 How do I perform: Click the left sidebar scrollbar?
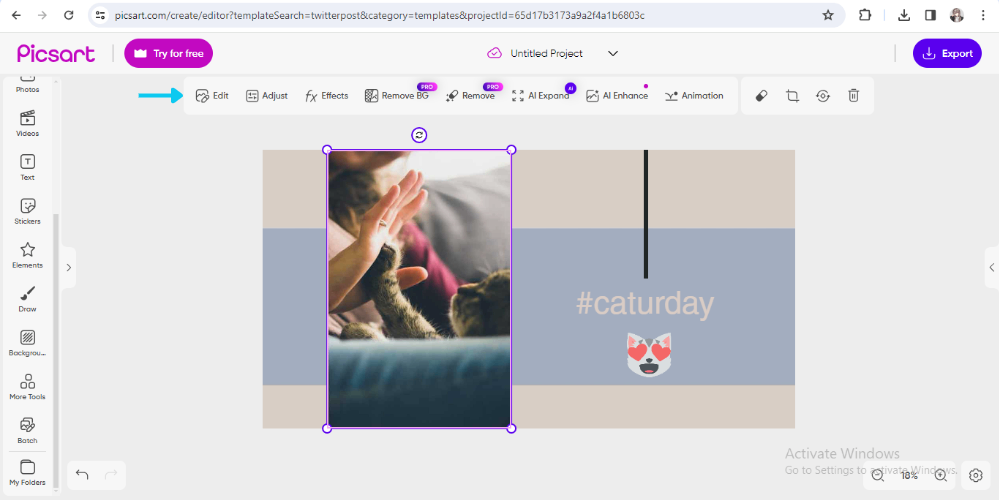pos(55,349)
